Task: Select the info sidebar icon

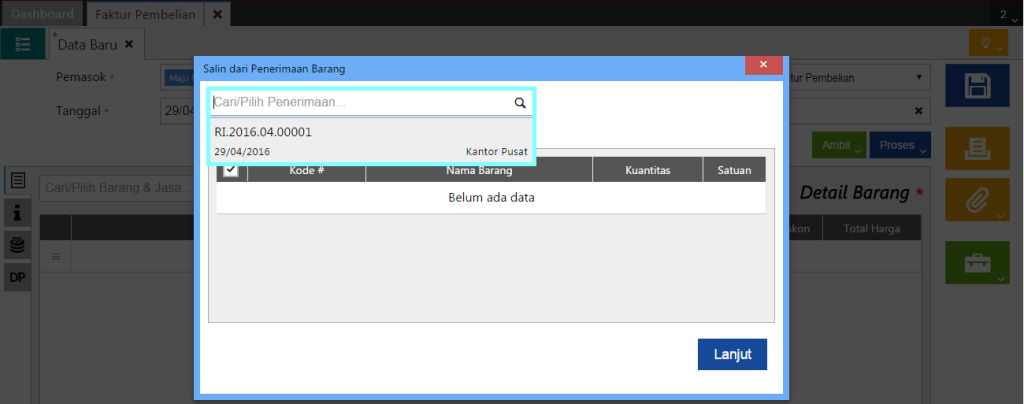Action: pyautogui.click(x=18, y=212)
